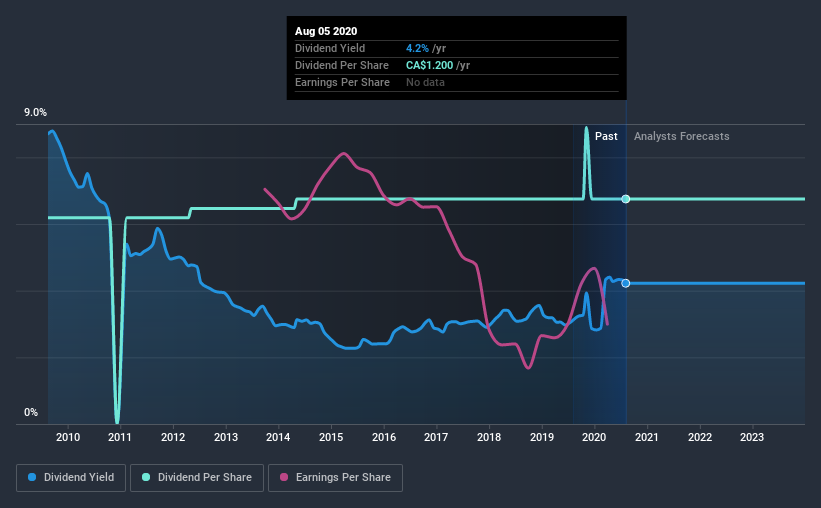Click the blue Dividend Yield legend dot
821x508 pixels.
tap(32, 477)
